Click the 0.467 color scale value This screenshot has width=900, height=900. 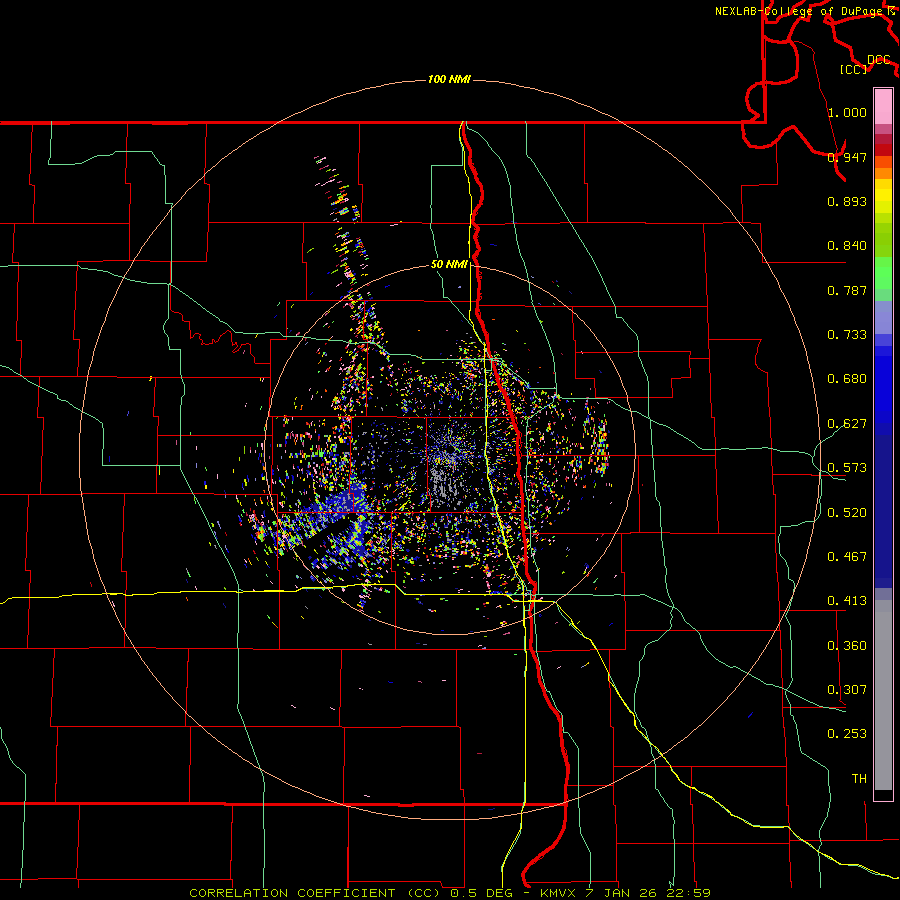pyautogui.click(x=847, y=557)
